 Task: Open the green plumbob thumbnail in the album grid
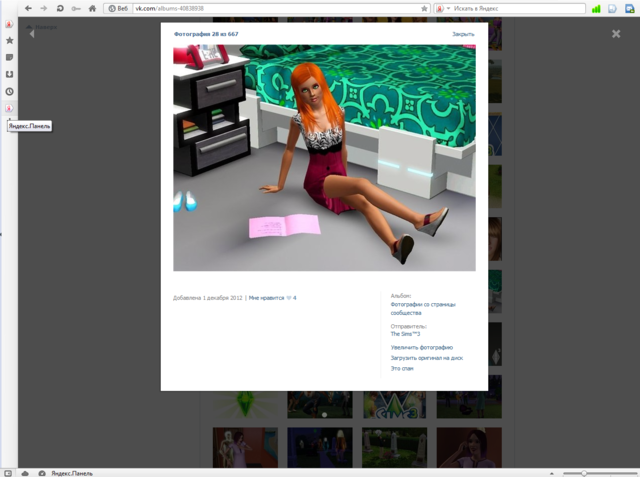pos(245,404)
